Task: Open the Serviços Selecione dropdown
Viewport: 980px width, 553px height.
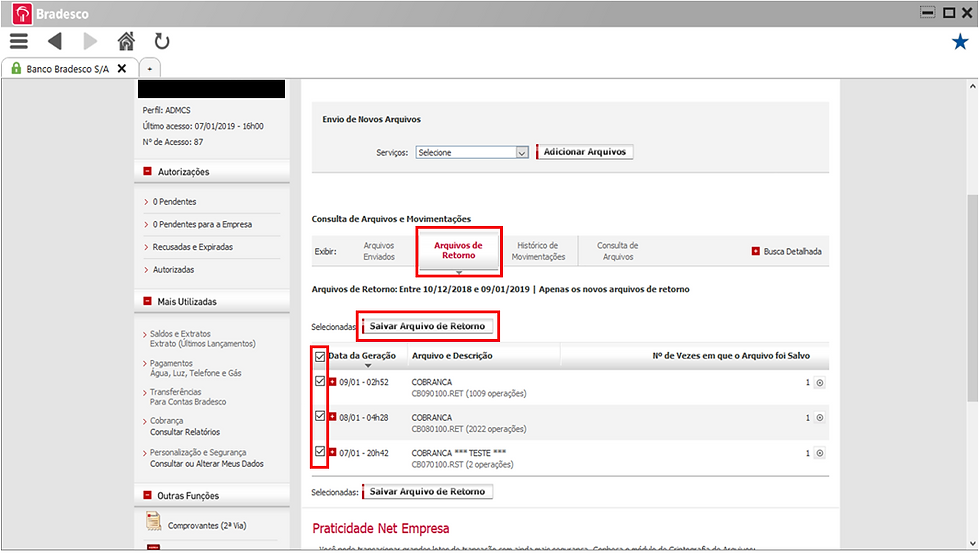Action: 472,152
